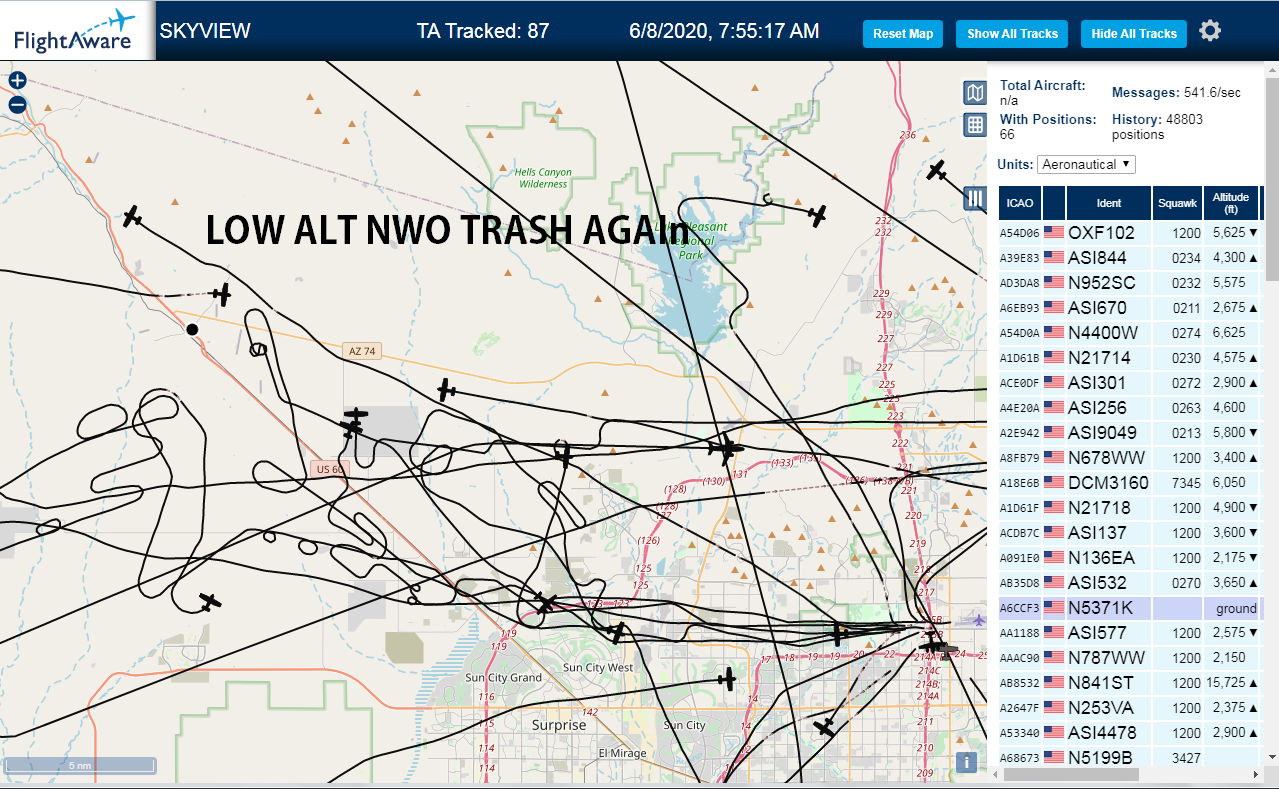1279x789 pixels.
Task: Click the Show All Tracks button
Action: point(1012,33)
